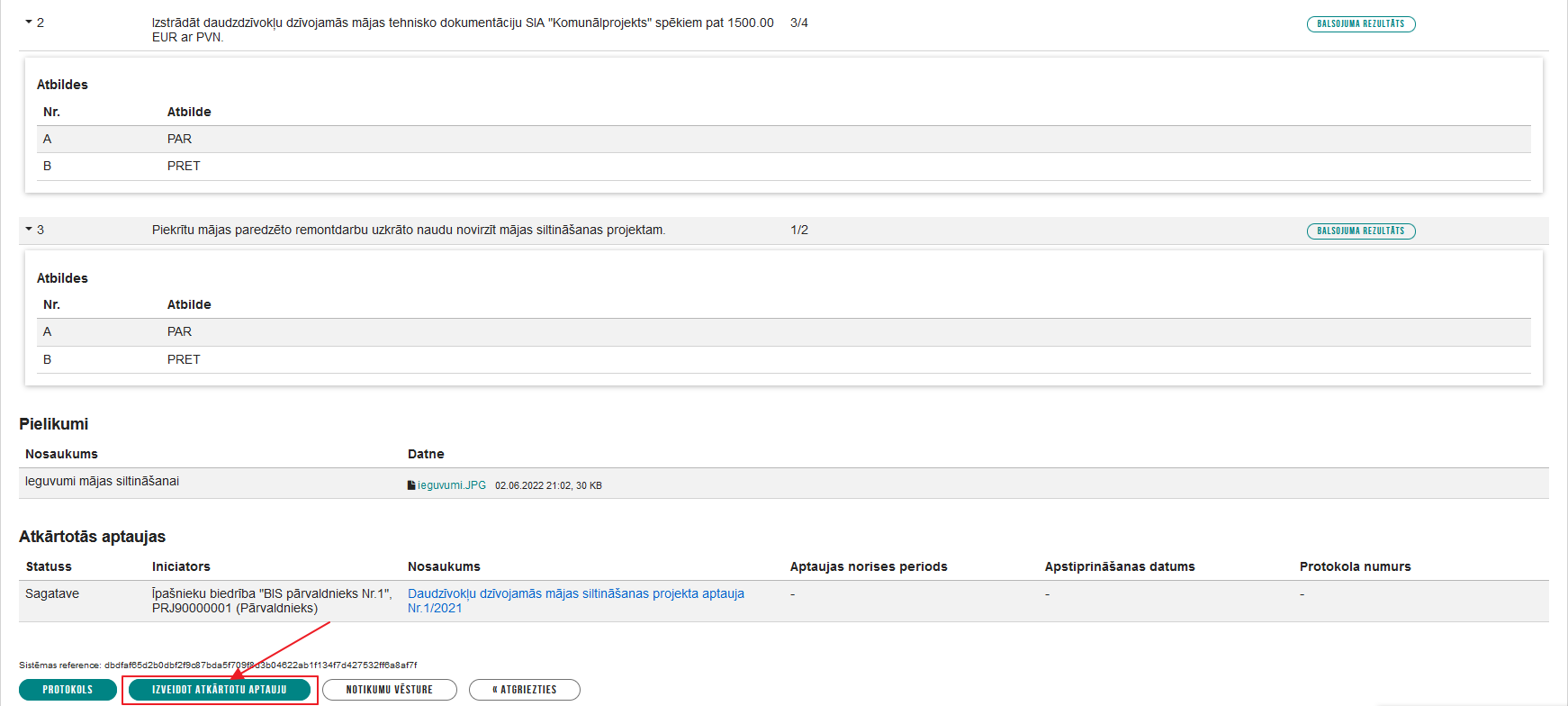Open Balsojuma rezultāts for question 2
The image size is (1568, 706).
[x=1360, y=24]
